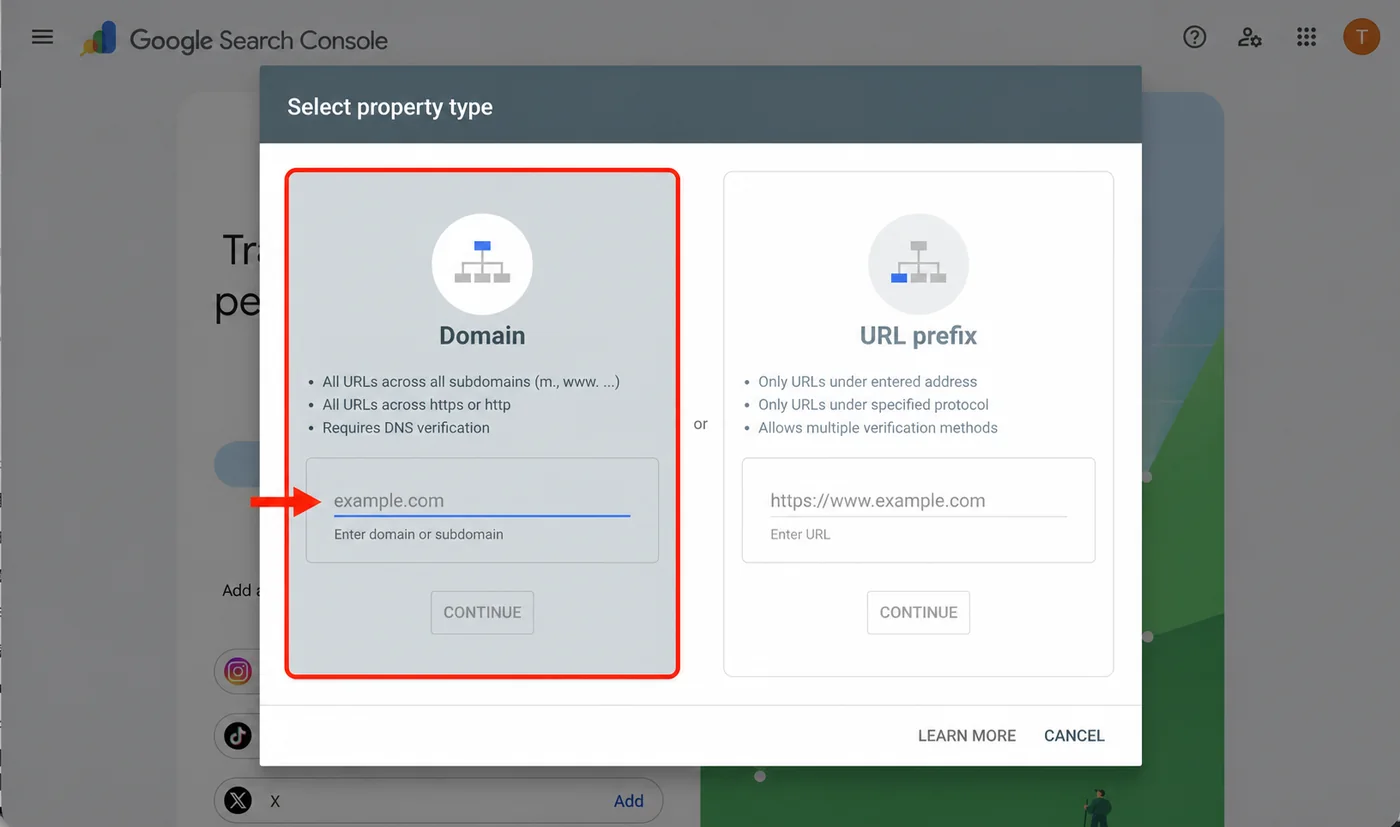
Task: Click 'Only URLs under entered address' text
Action: click(868, 382)
